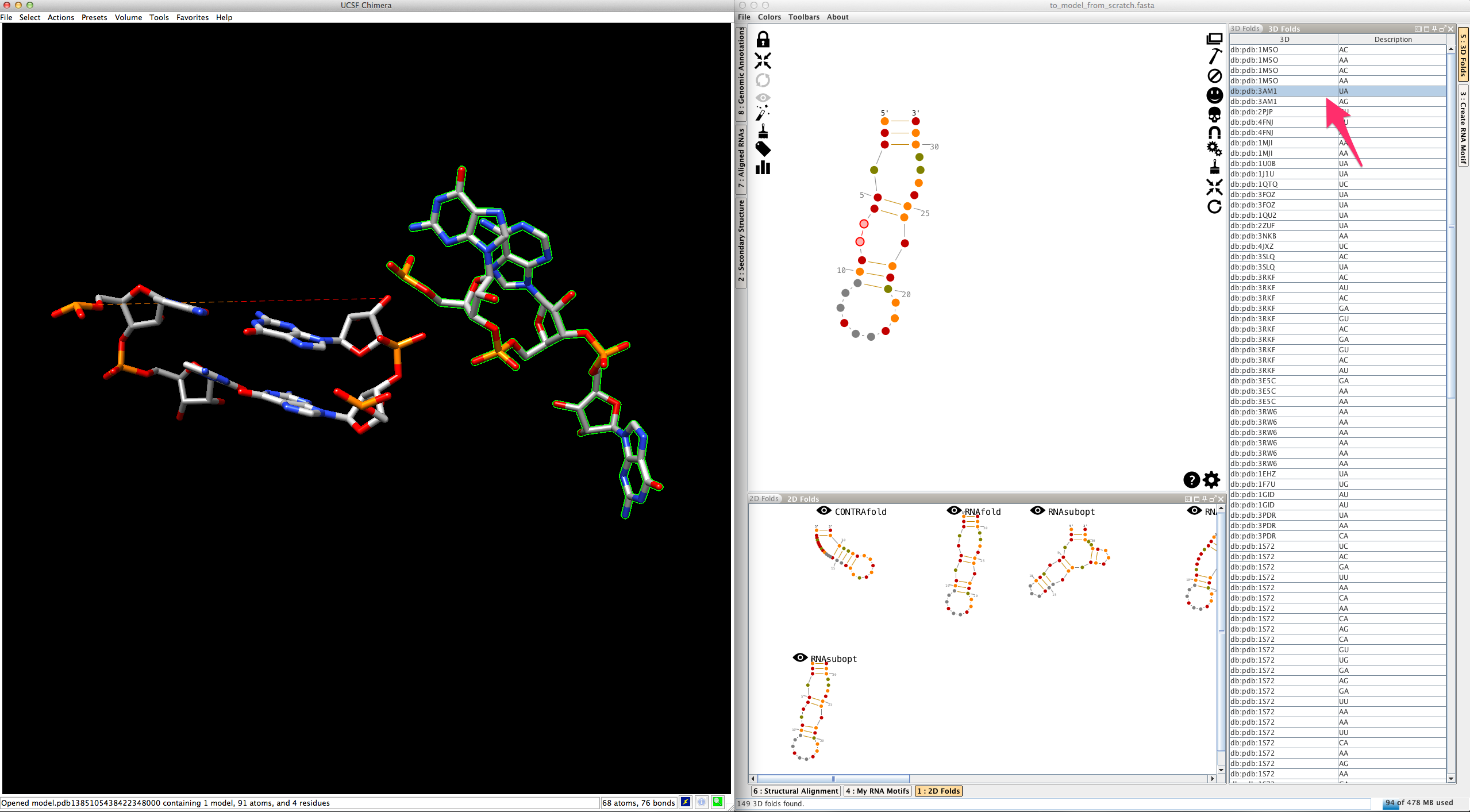Click the tag icon in the left toolbar
The width and height of the screenshot is (1470, 812).
(x=763, y=149)
